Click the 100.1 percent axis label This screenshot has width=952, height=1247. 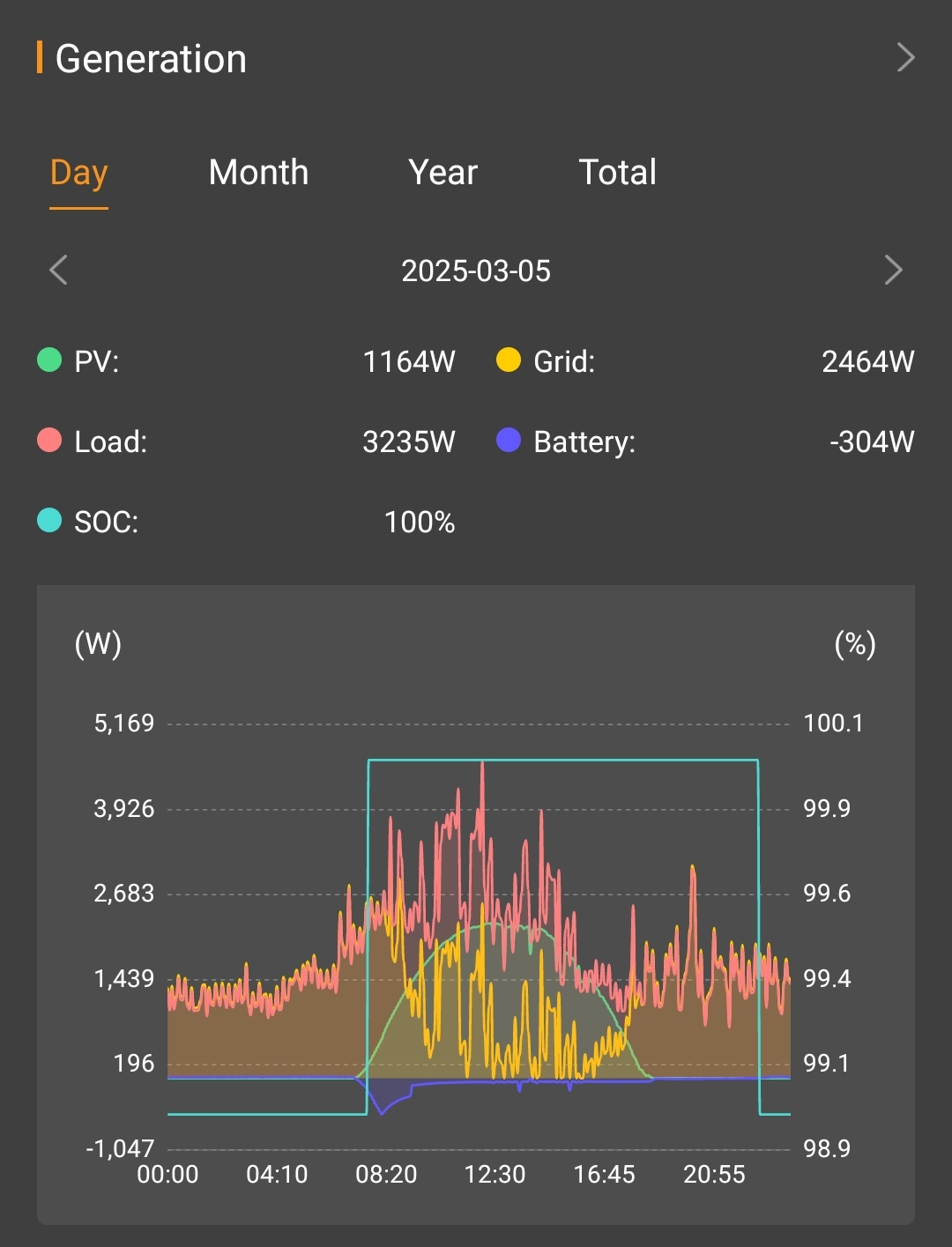click(833, 724)
